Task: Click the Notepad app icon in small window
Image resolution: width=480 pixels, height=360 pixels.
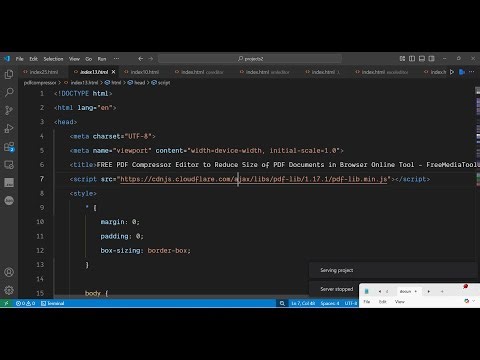Action: click(x=367, y=291)
